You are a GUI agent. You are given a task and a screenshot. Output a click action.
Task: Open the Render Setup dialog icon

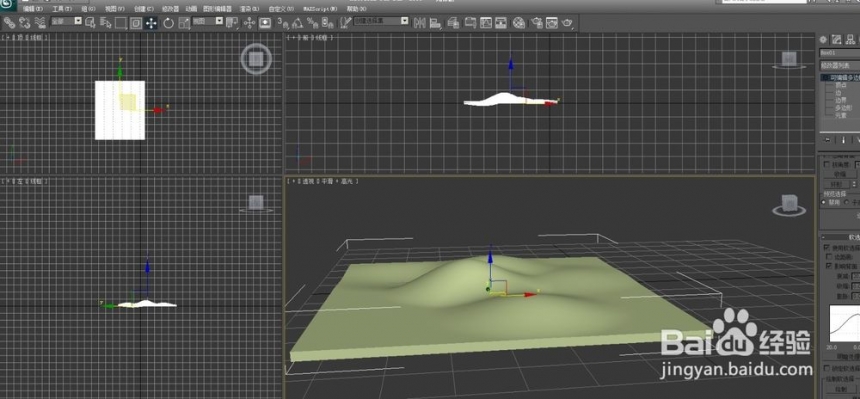537,23
